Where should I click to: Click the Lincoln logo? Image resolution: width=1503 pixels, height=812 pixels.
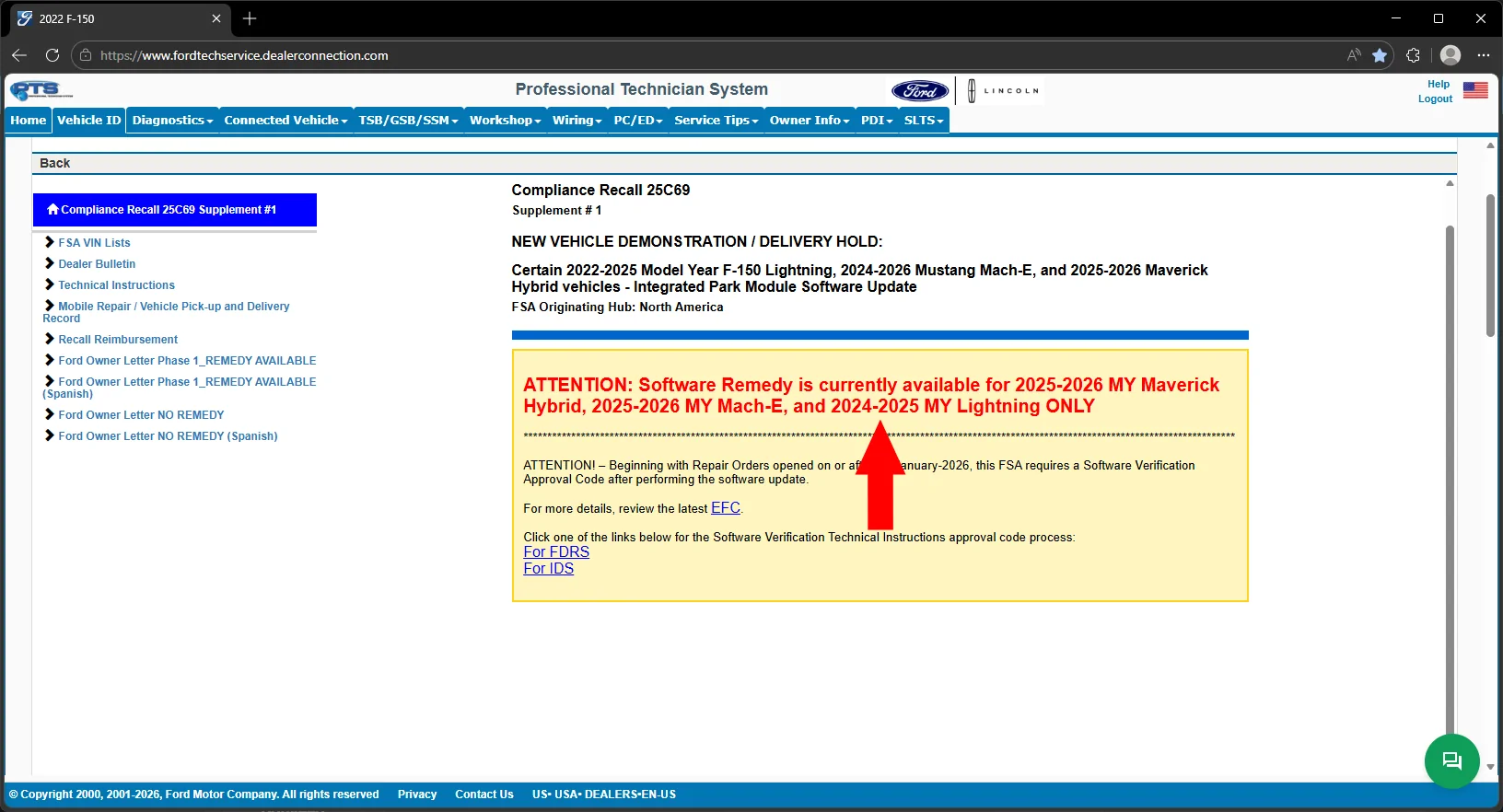pos(1003,90)
